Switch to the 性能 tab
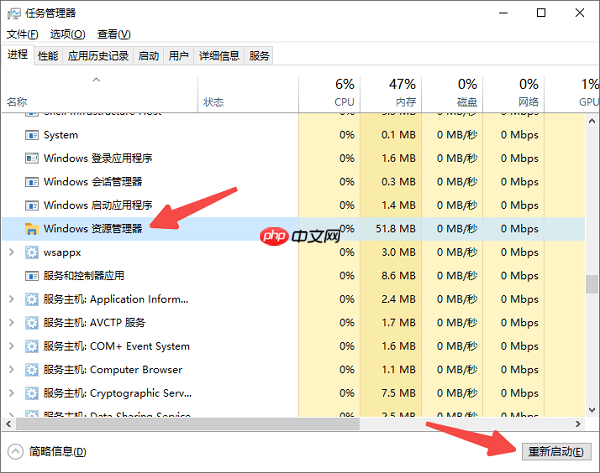This screenshot has height=473, width=600. pos(48,56)
